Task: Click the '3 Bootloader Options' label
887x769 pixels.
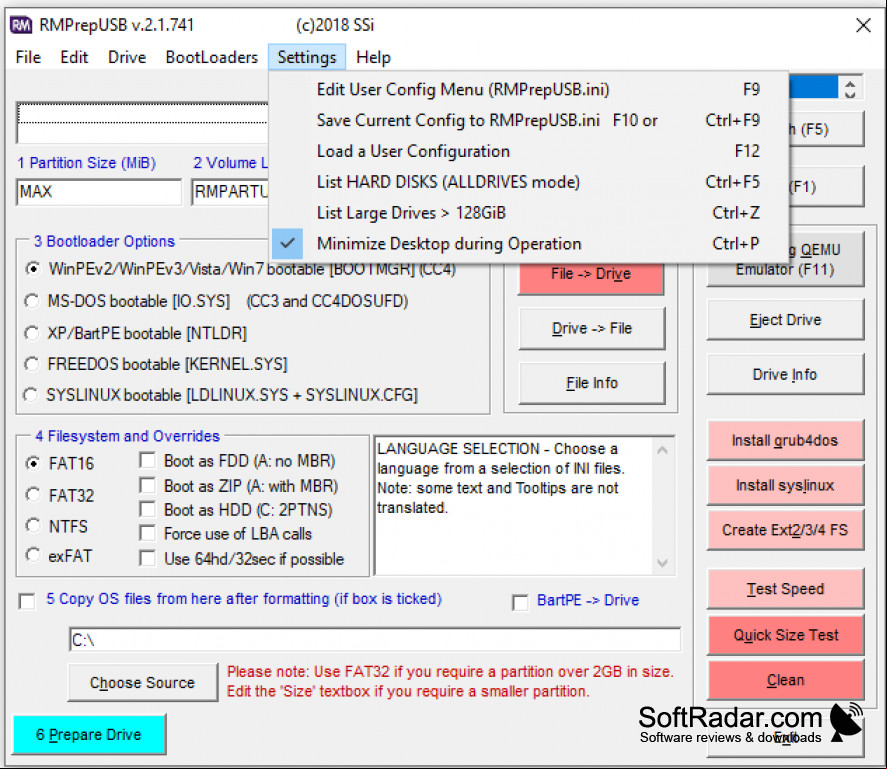Action: coord(104,241)
